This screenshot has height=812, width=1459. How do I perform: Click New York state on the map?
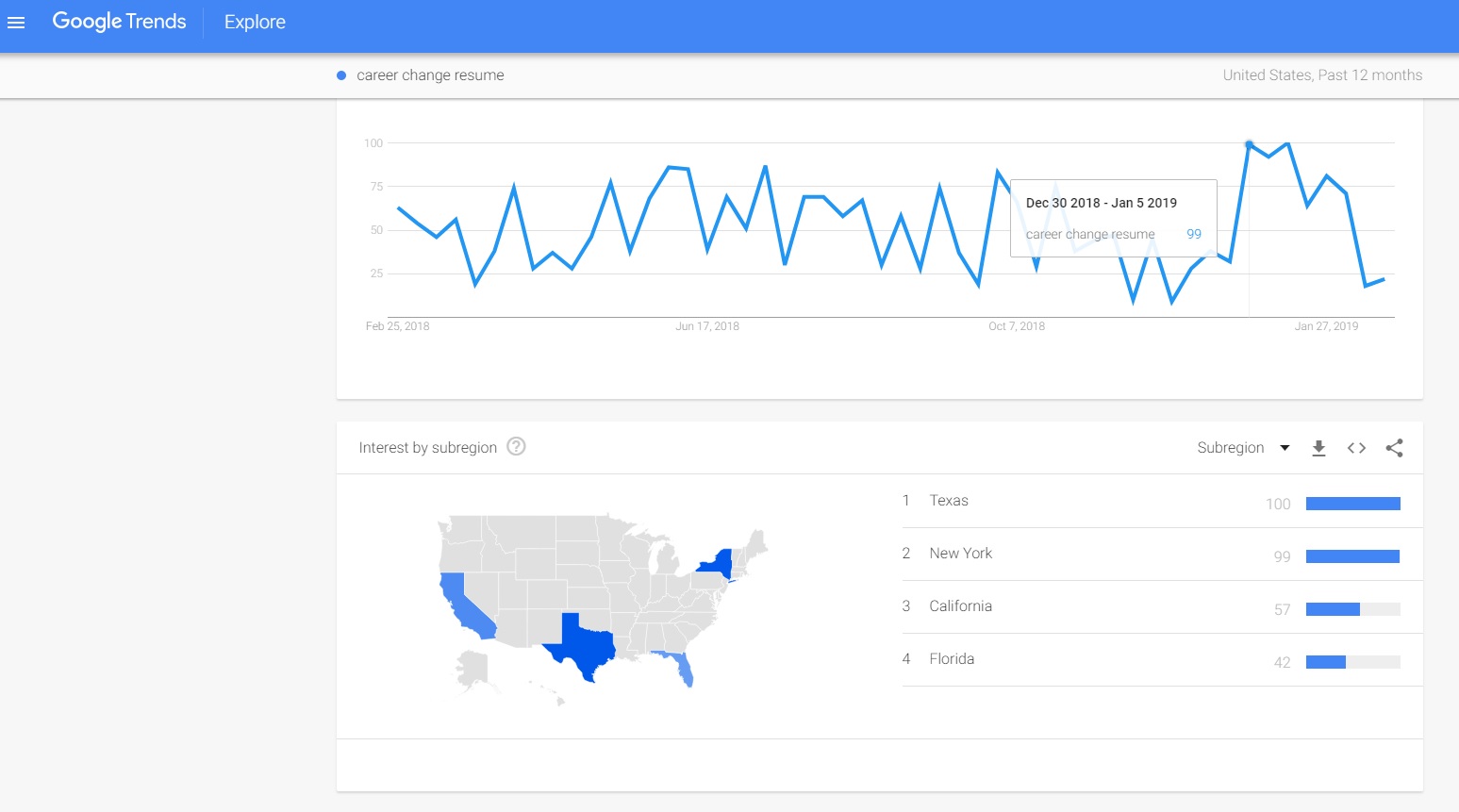click(719, 564)
